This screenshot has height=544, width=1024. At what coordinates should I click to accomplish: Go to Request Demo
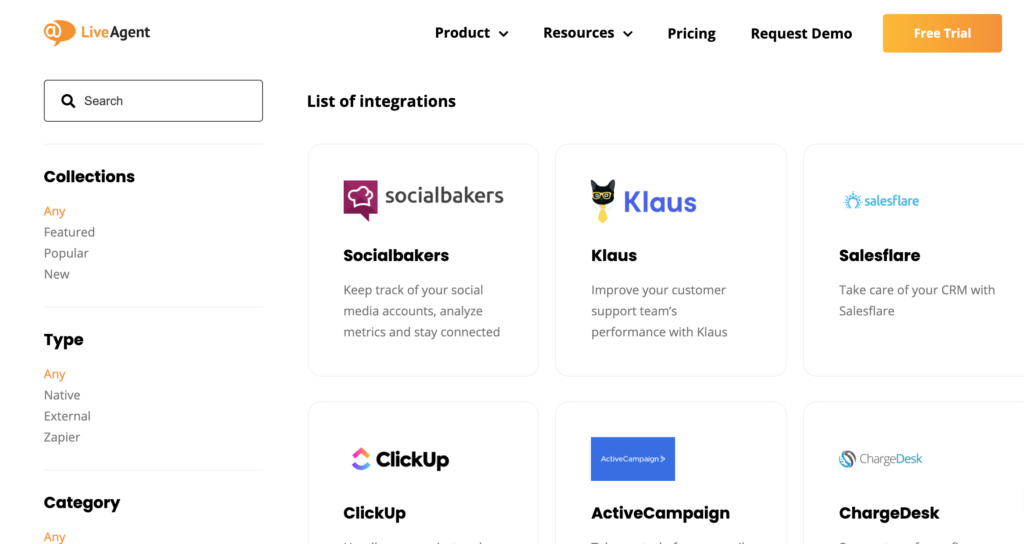801,34
